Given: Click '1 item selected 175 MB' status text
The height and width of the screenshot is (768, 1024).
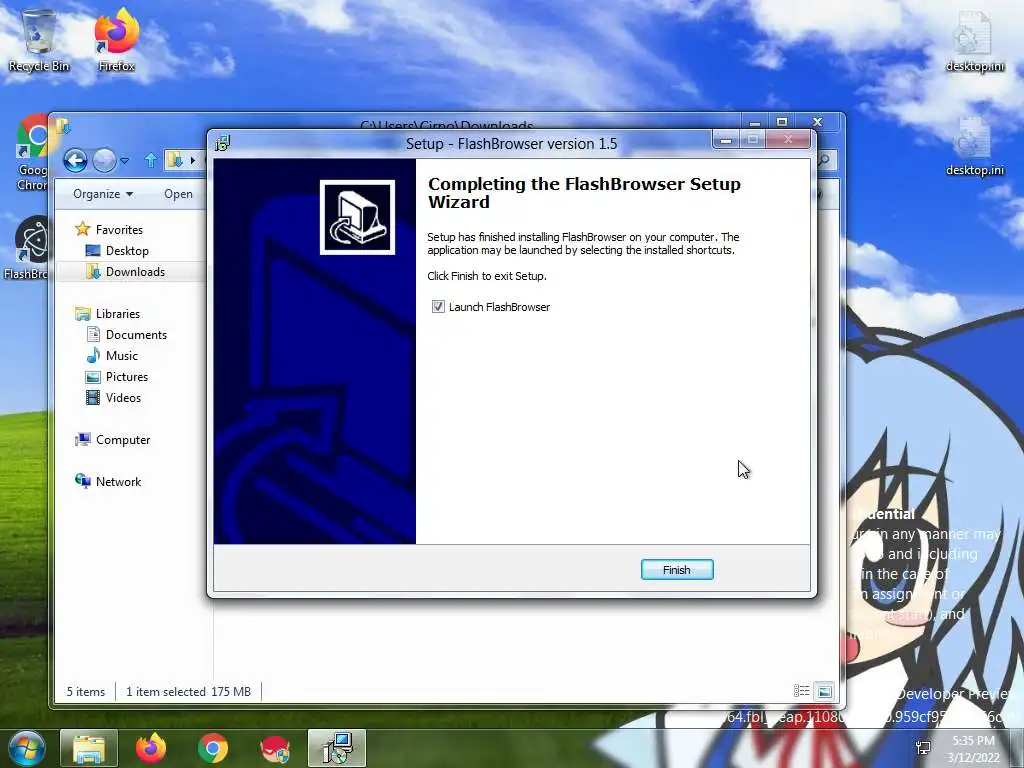Looking at the screenshot, I should click(x=188, y=692).
